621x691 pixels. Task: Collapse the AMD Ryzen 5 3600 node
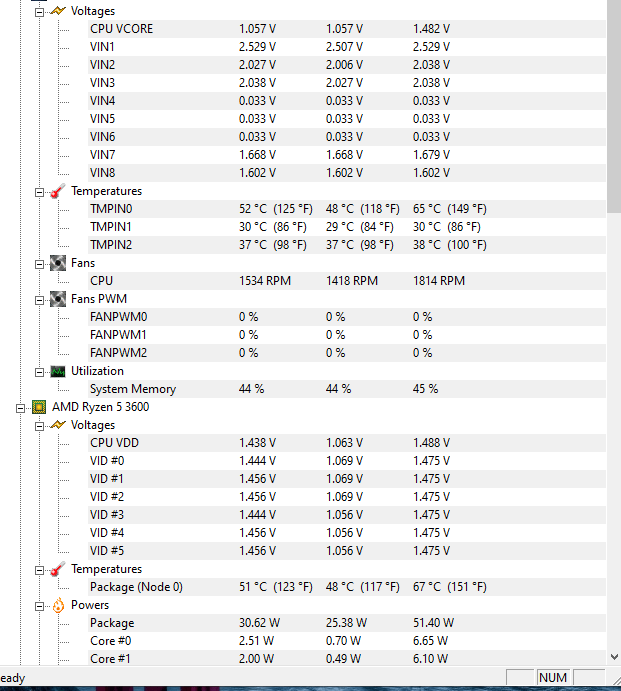pos(21,408)
